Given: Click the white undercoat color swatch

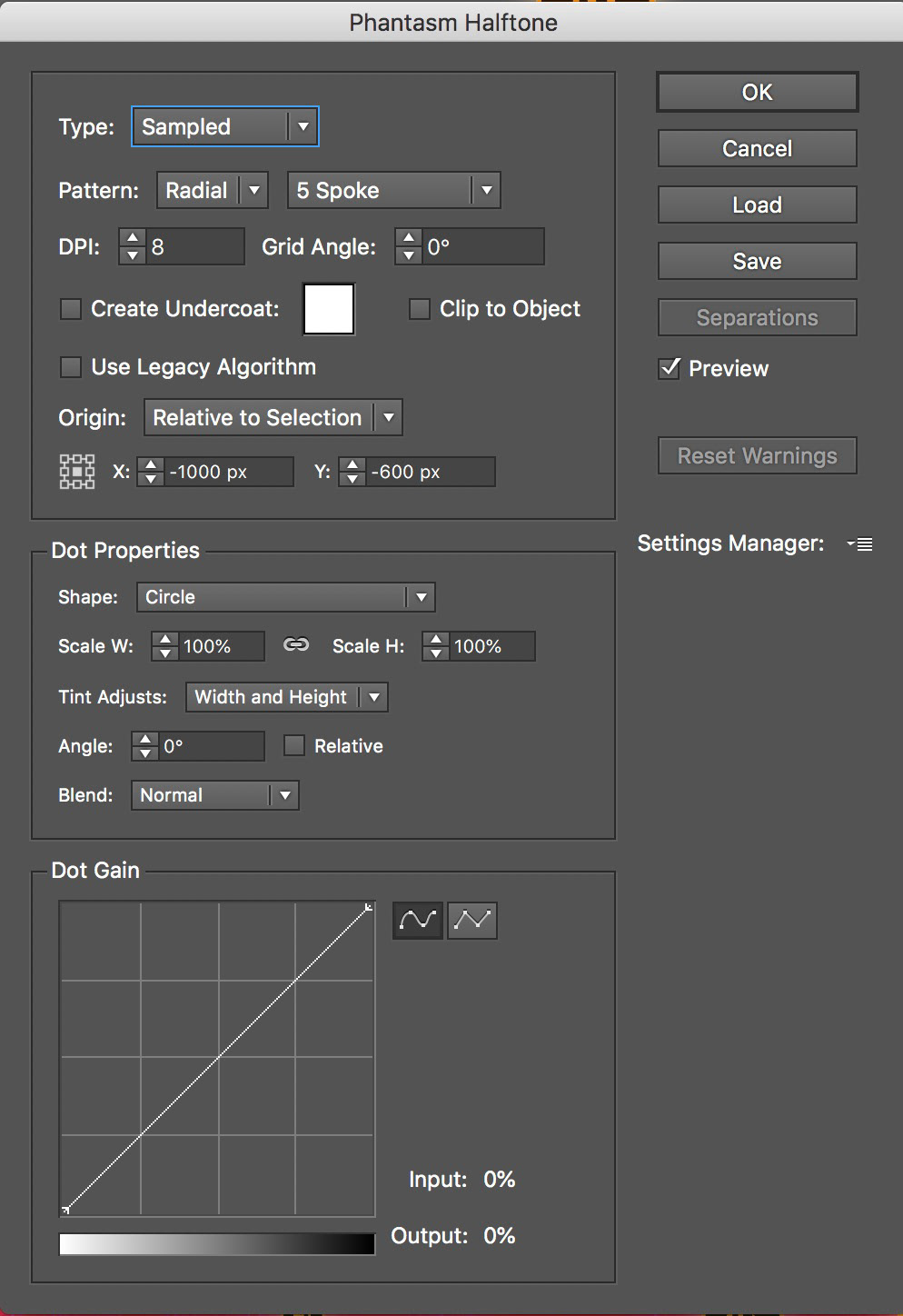Looking at the screenshot, I should (x=329, y=309).
